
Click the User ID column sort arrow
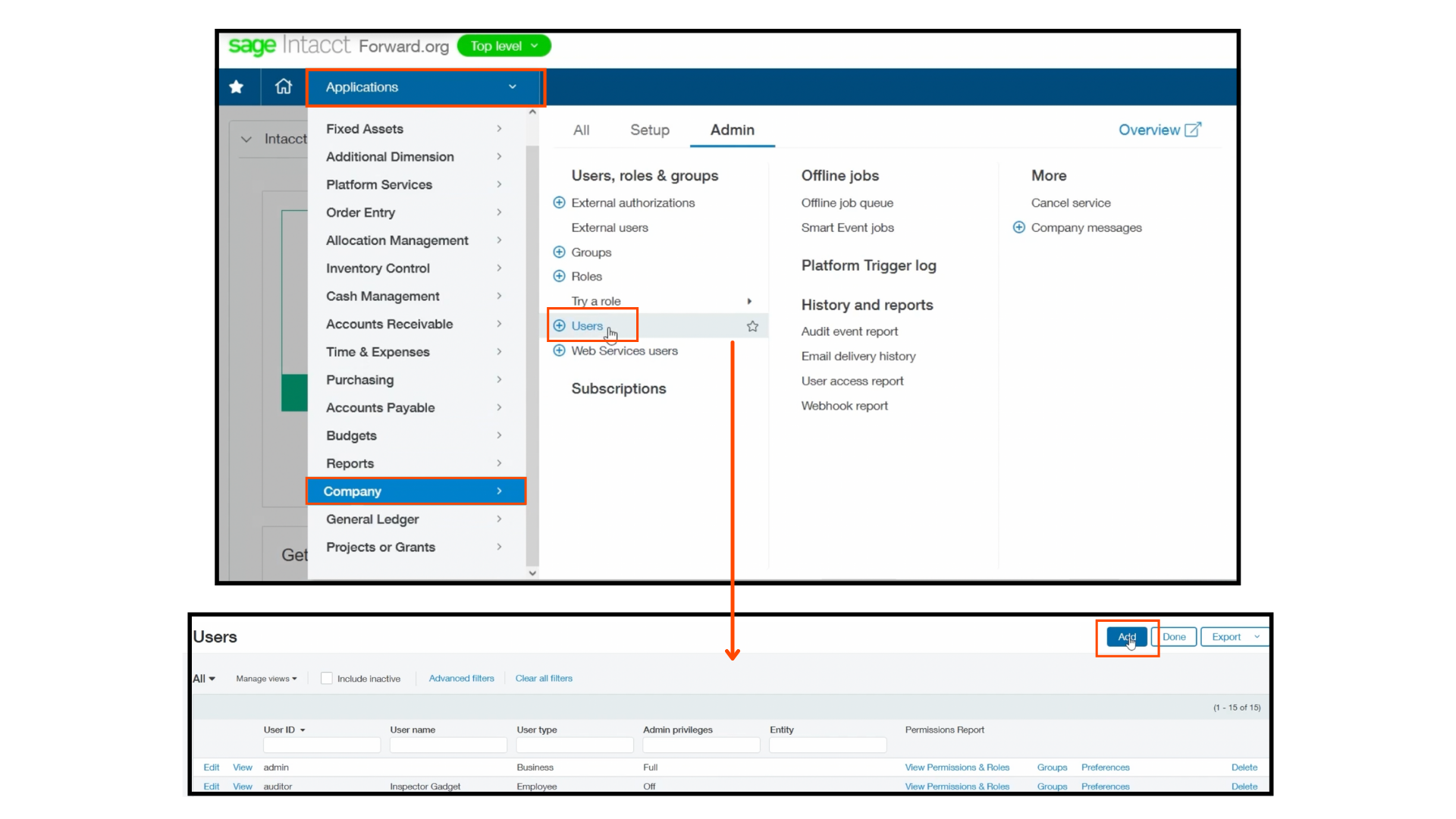click(300, 729)
